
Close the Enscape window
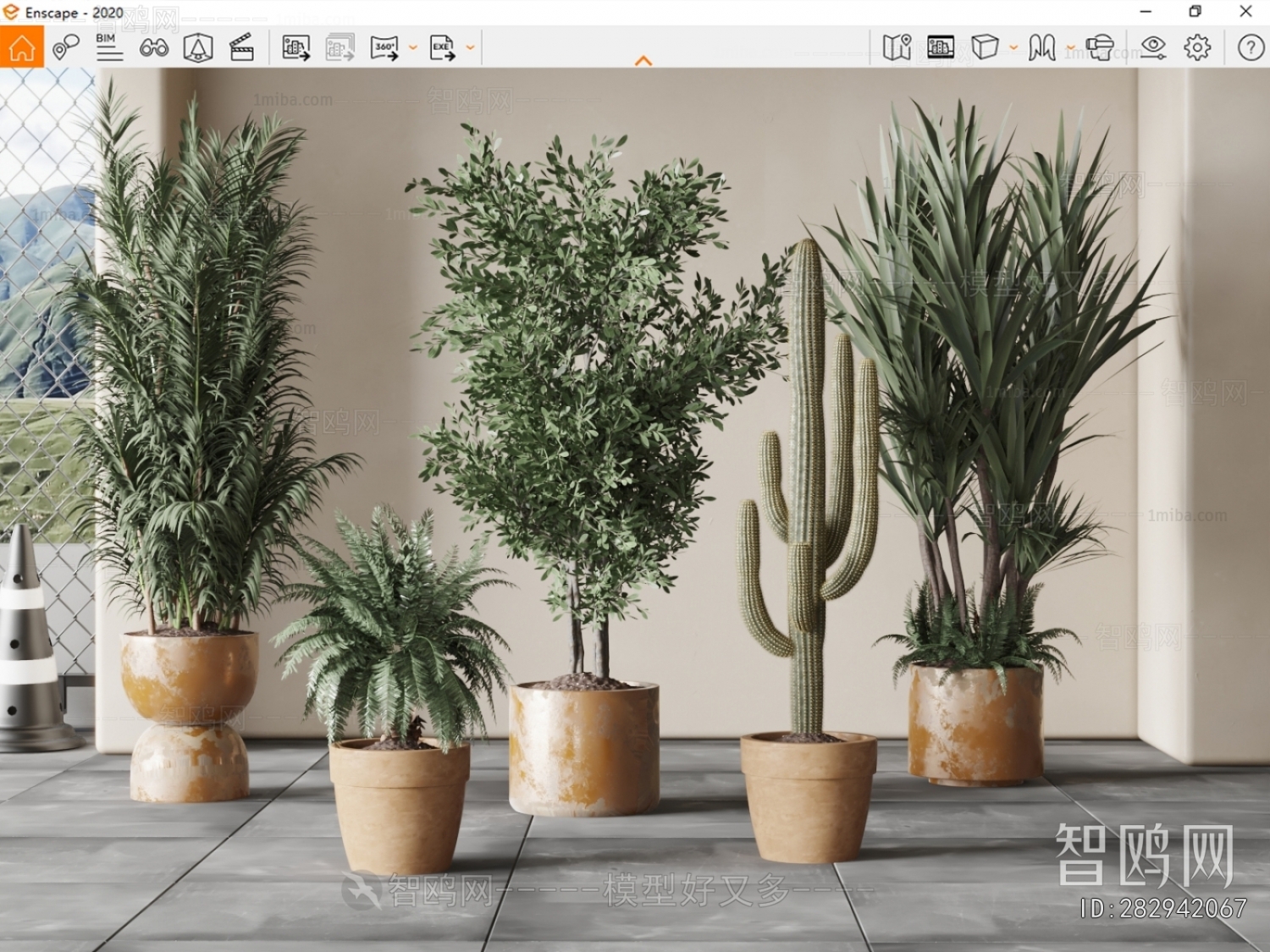click(1245, 12)
